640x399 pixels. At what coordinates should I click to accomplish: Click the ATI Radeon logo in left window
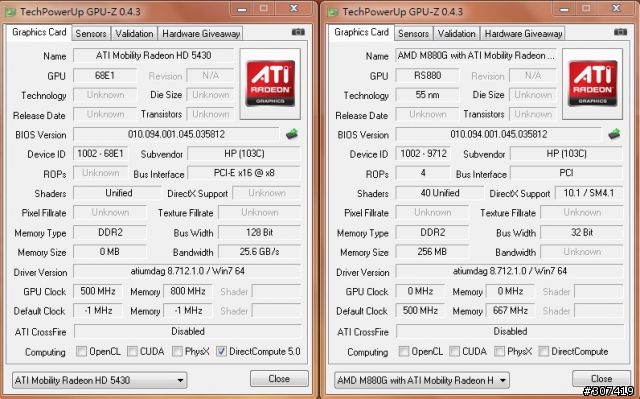pos(270,84)
